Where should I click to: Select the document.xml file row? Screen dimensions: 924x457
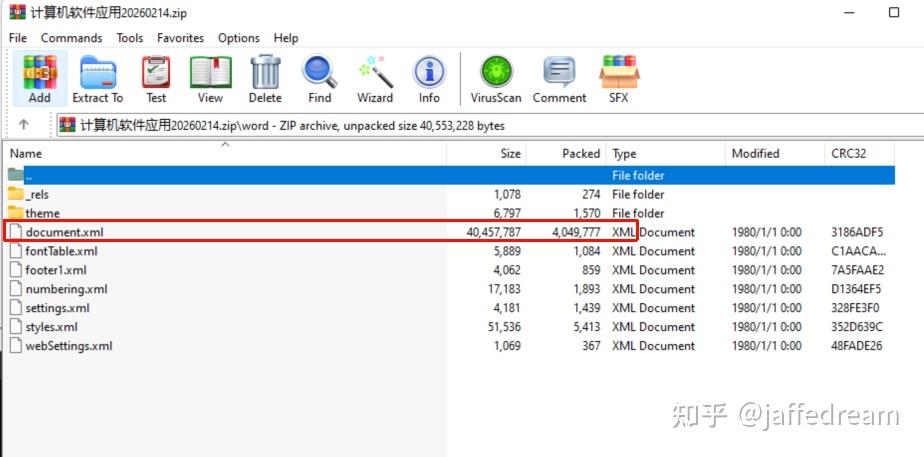[x=451, y=232]
